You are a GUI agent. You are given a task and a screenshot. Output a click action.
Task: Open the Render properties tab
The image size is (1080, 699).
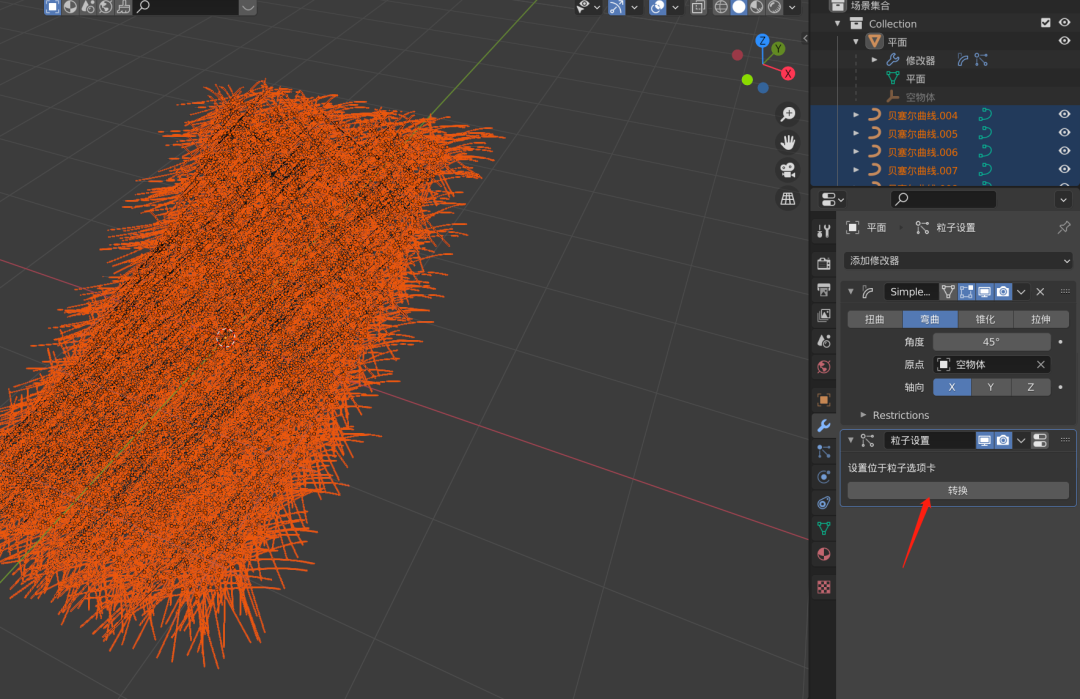[x=824, y=264]
